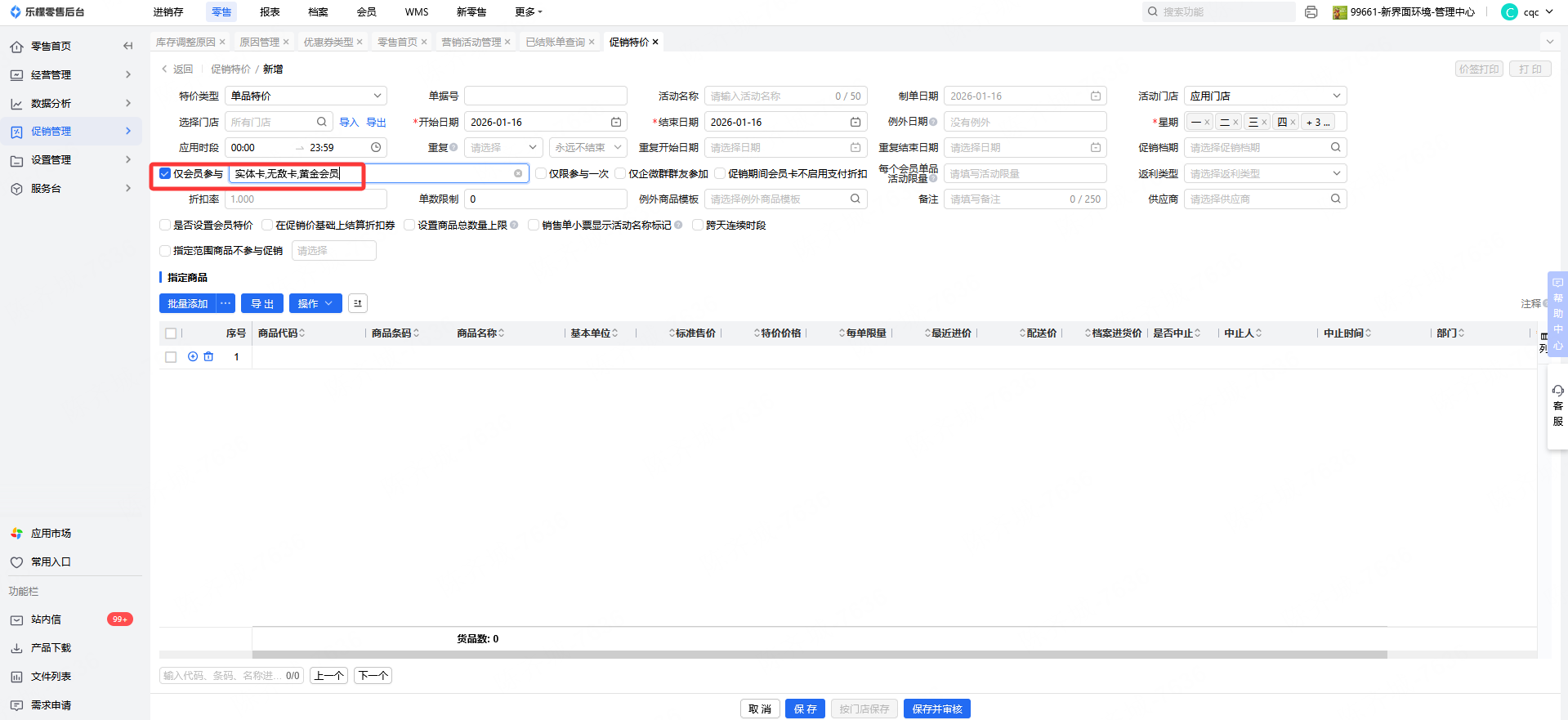The image size is (1568, 720).
Task: Open the 返利类型 dropdown
Action: 1264,174
